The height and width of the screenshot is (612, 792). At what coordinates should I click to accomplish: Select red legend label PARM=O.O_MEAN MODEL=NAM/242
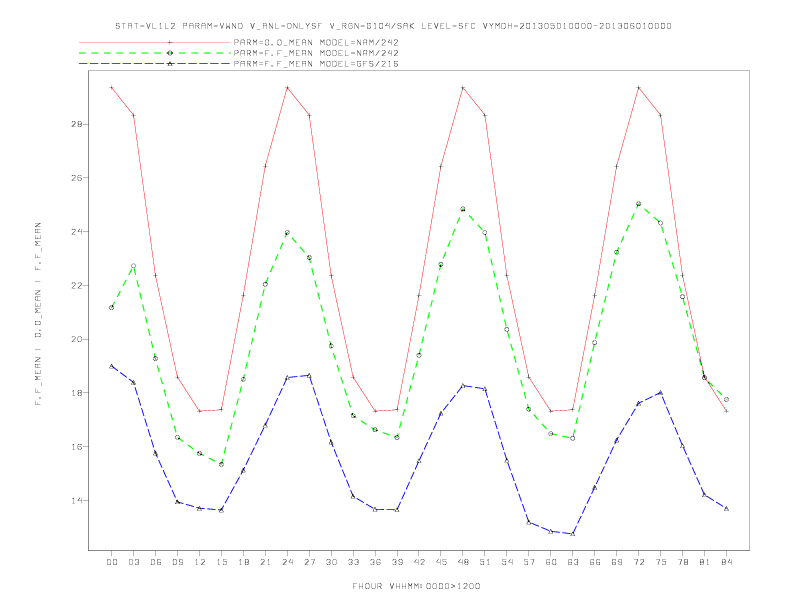tap(316, 42)
